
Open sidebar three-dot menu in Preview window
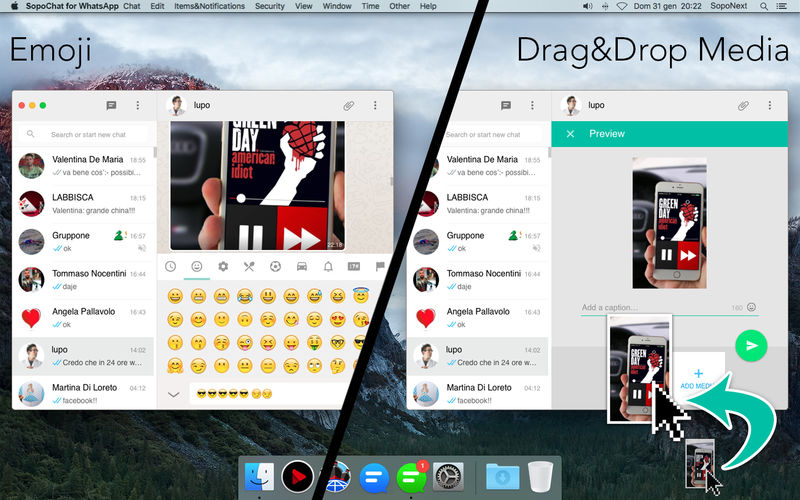point(532,105)
